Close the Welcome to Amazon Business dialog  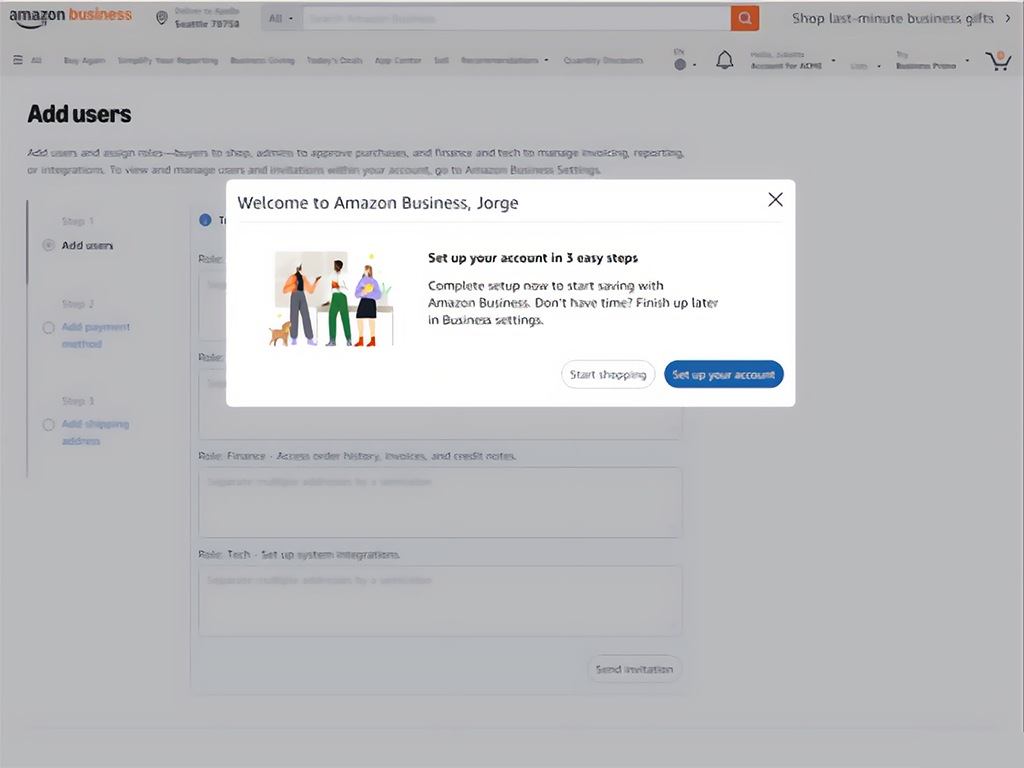tap(775, 200)
